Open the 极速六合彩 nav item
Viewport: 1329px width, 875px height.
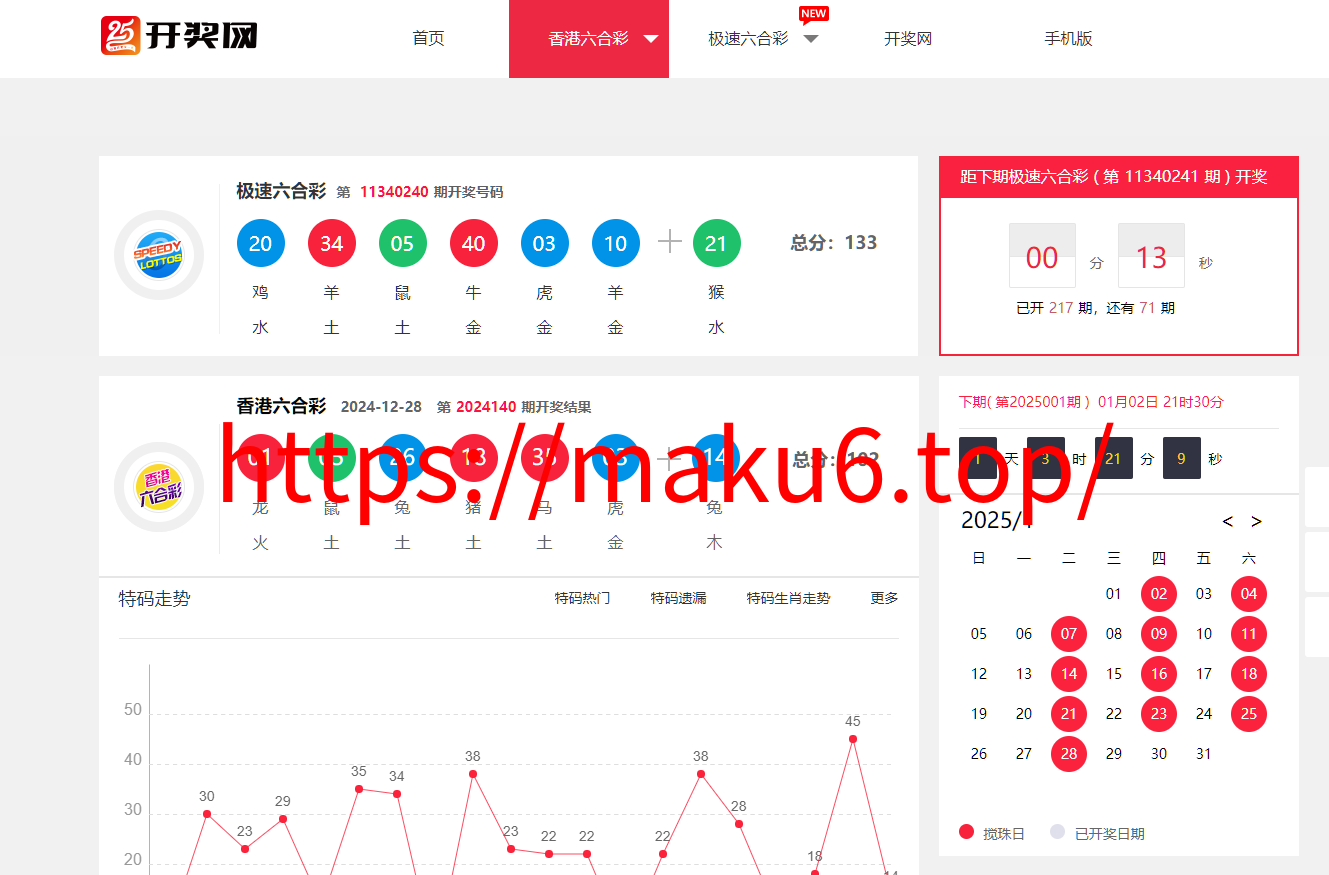[748, 39]
